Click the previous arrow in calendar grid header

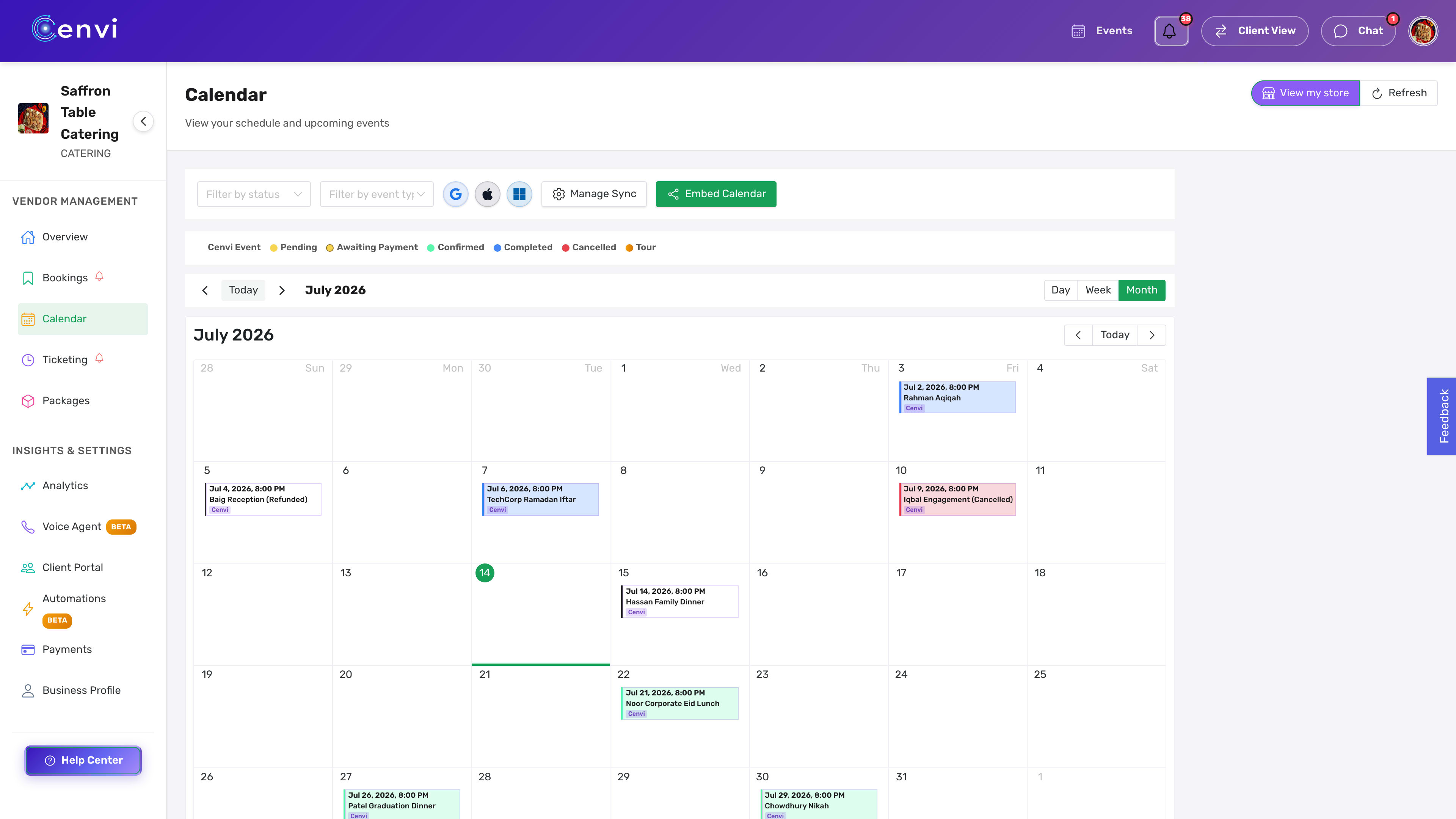1078,335
